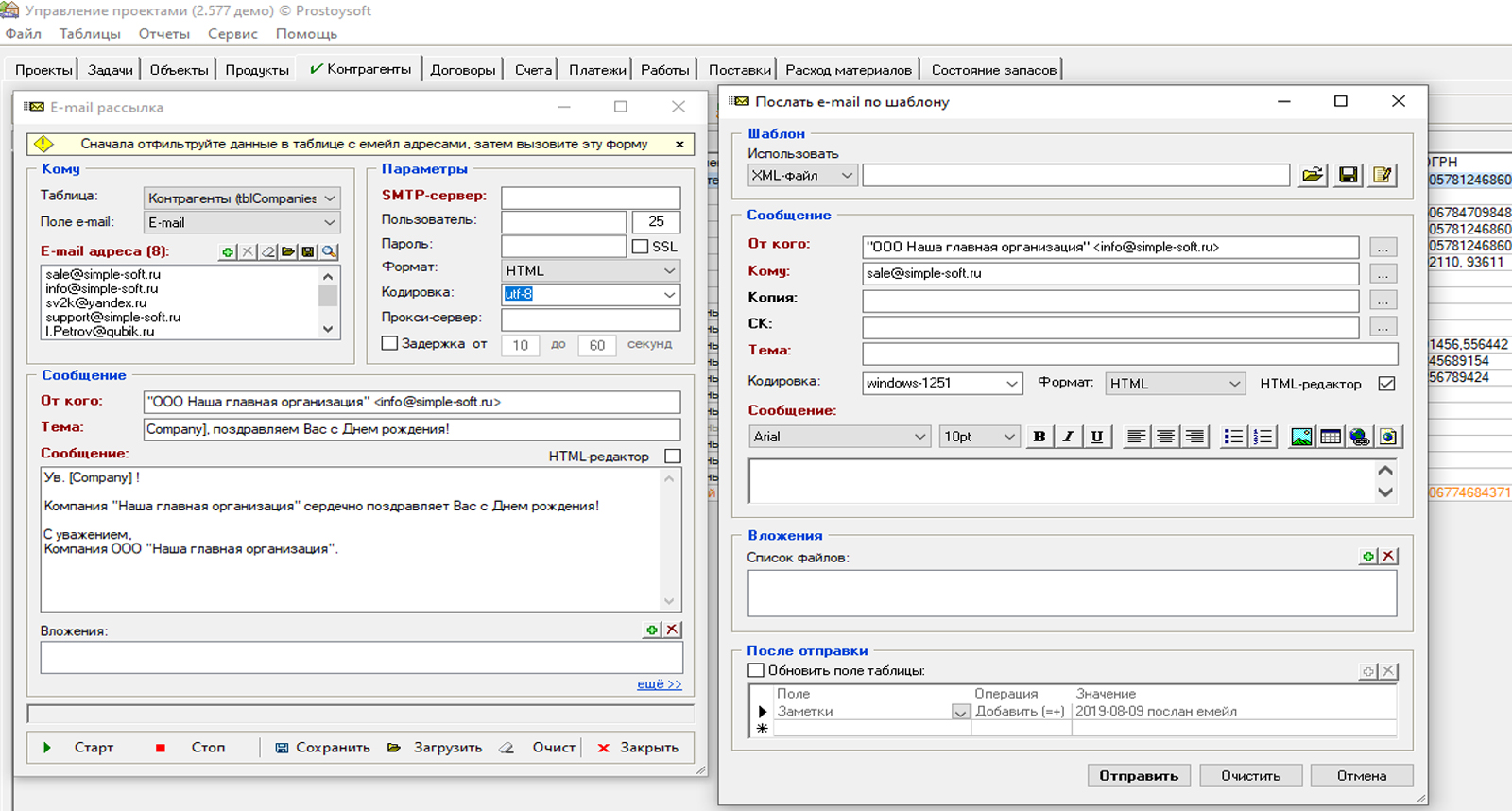Image resolution: width=1512 pixels, height=811 pixels.
Task: Align the message text left
Action: pos(1137,437)
